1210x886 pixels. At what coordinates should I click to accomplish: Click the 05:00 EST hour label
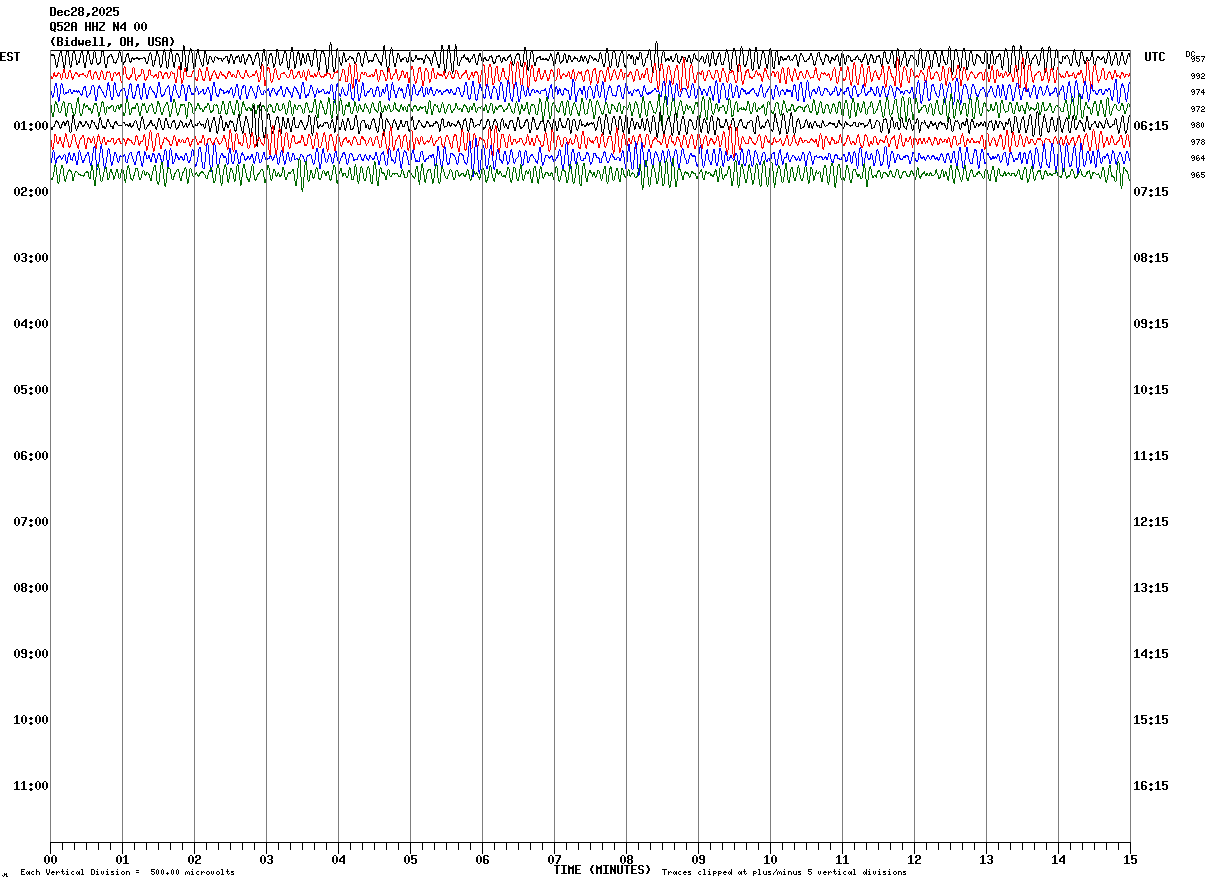[31, 390]
